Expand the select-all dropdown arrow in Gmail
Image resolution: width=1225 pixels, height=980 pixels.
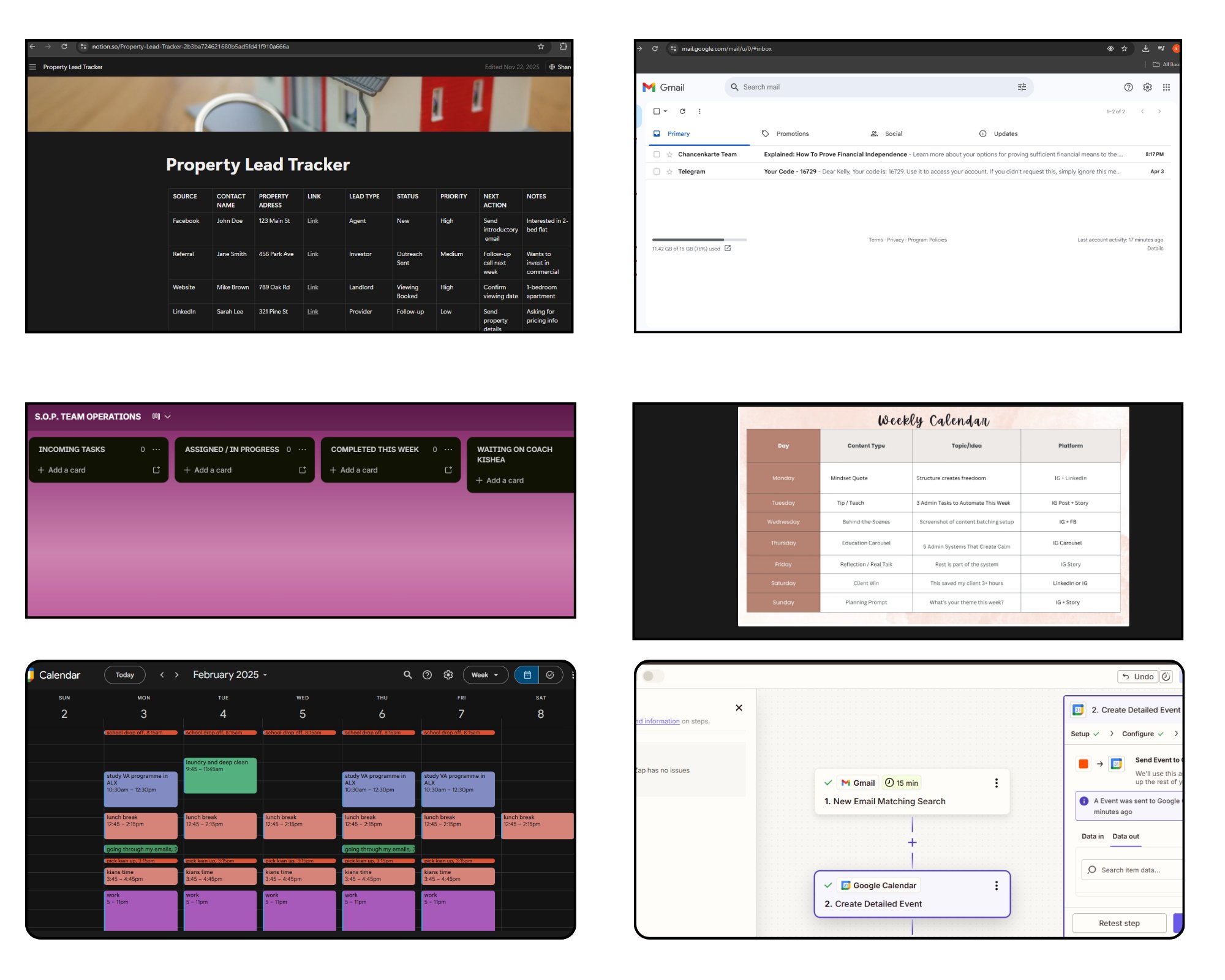[x=665, y=111]
